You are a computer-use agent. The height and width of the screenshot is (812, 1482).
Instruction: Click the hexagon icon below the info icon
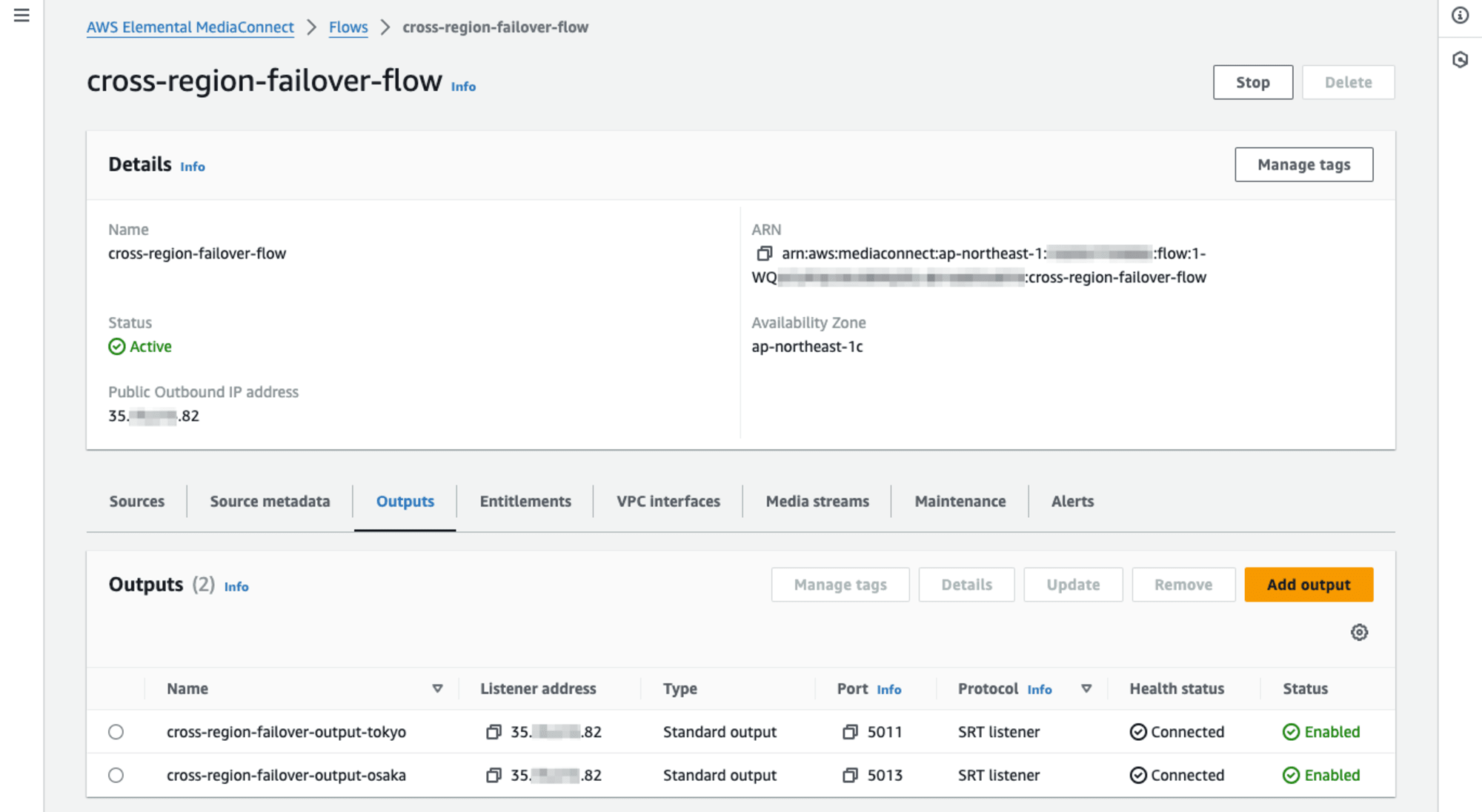(x=1460, y=60)
